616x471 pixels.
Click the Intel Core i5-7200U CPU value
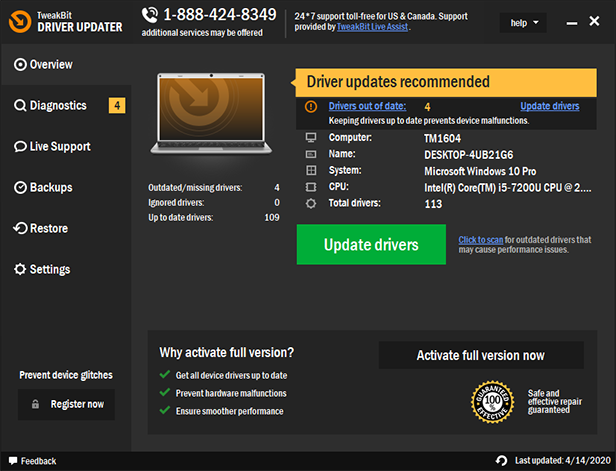pyautogui.click(x=508, y=188)
